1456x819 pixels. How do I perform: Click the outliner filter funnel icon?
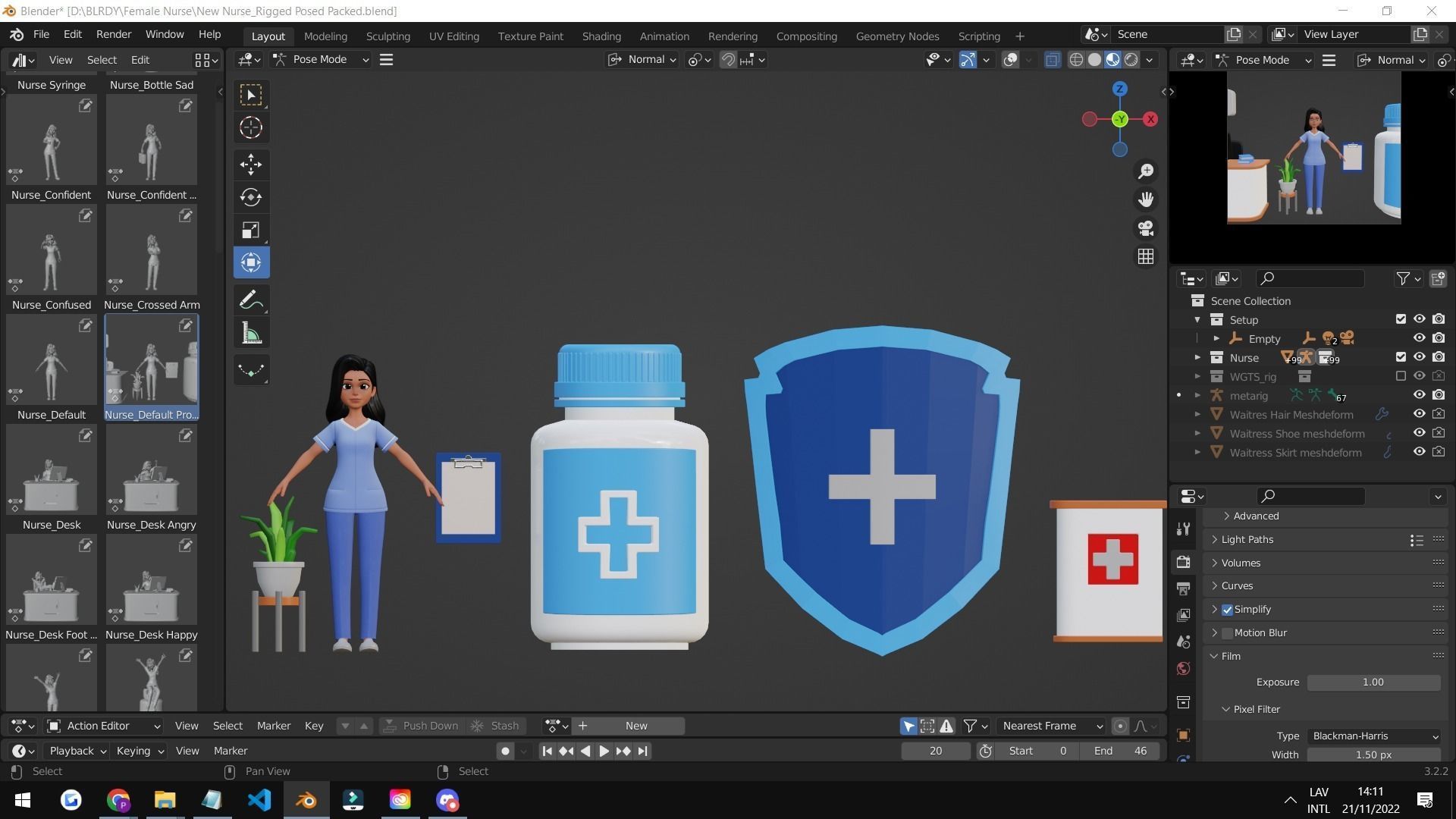click(x=1403, y=279)
